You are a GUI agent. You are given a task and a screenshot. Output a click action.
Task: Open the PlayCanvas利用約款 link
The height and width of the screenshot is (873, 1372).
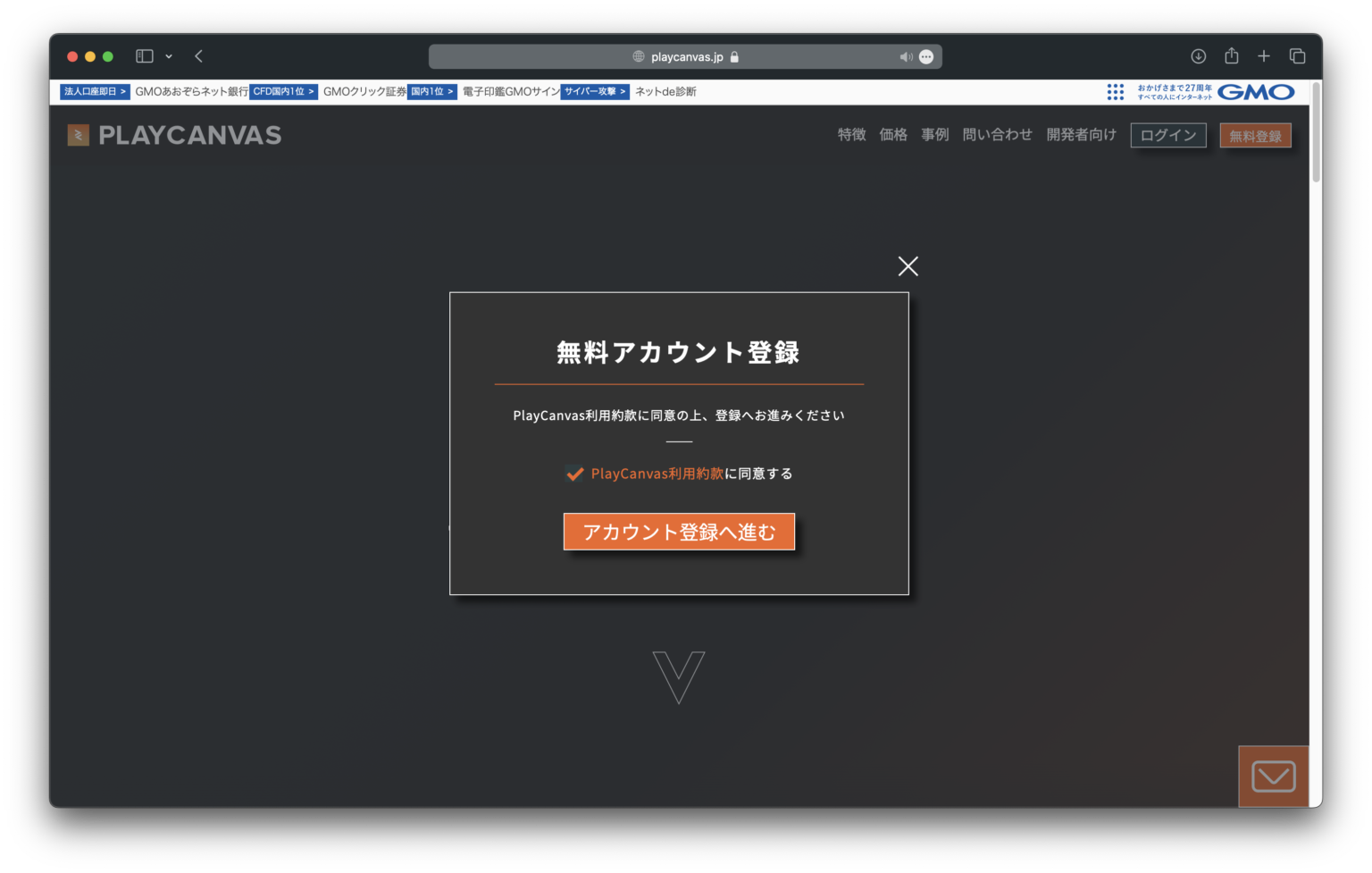657,474
